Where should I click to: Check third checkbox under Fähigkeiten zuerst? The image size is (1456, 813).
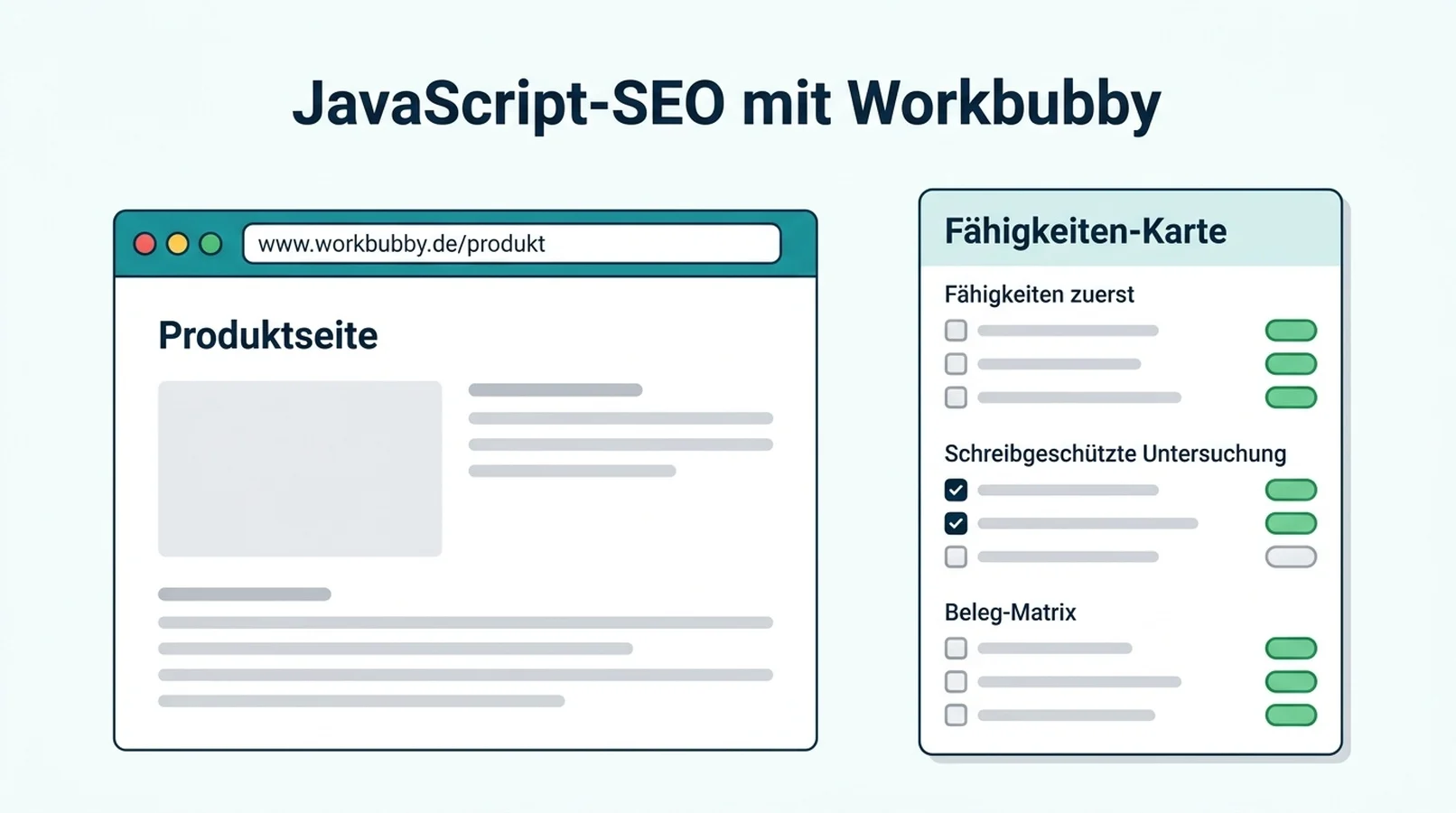(956, 397)
